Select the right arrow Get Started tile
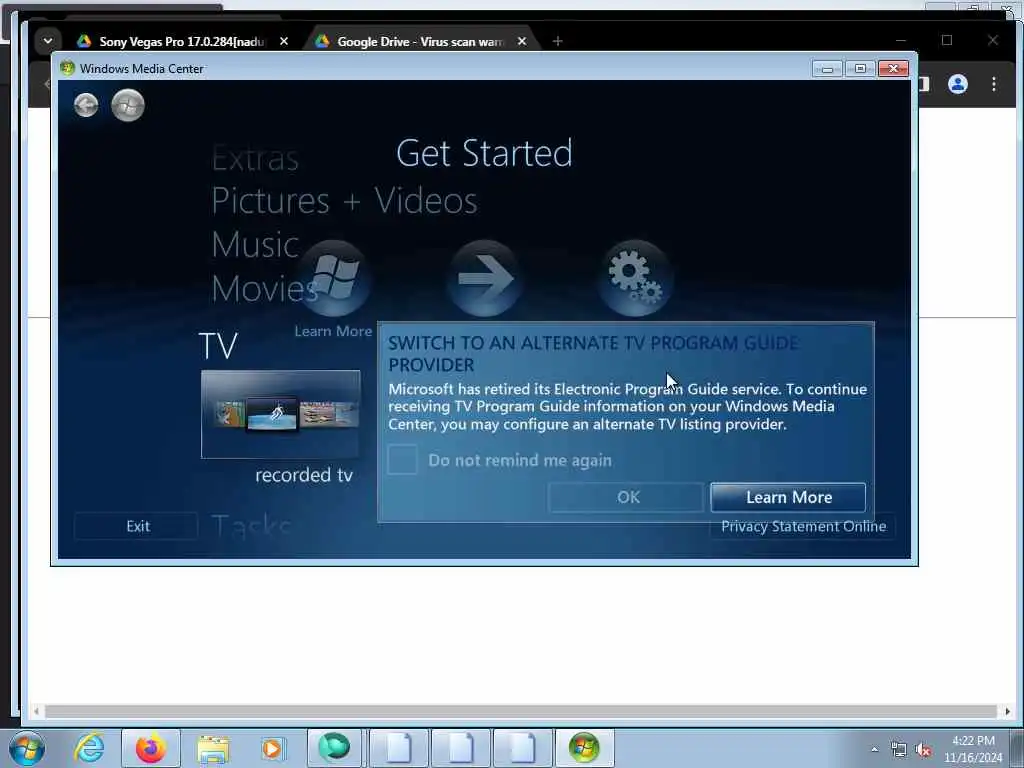Viewport: 1024px width, 768px height. 484,278
